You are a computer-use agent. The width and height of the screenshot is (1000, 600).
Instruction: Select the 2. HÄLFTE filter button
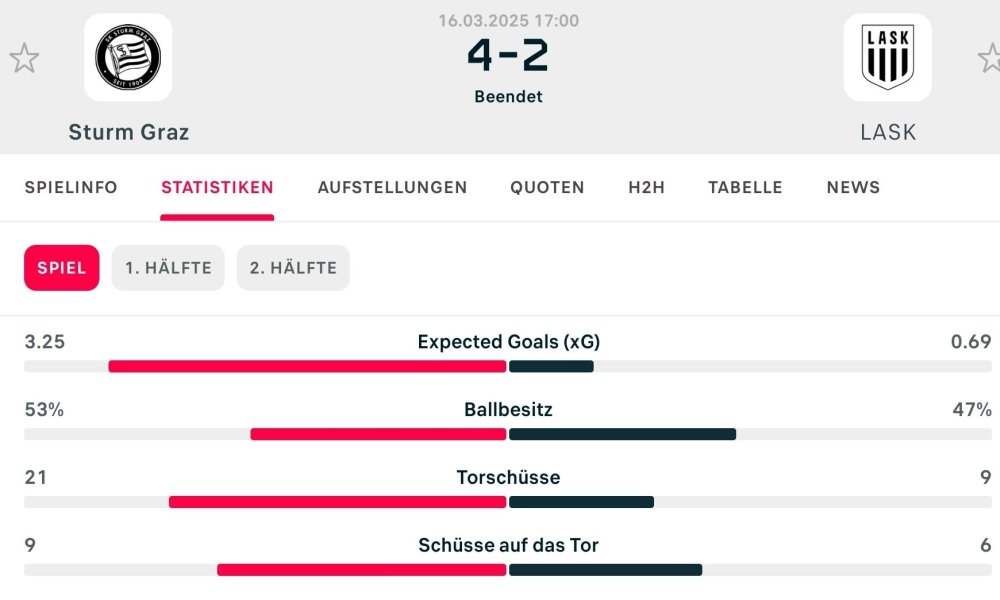coord(293,267)
